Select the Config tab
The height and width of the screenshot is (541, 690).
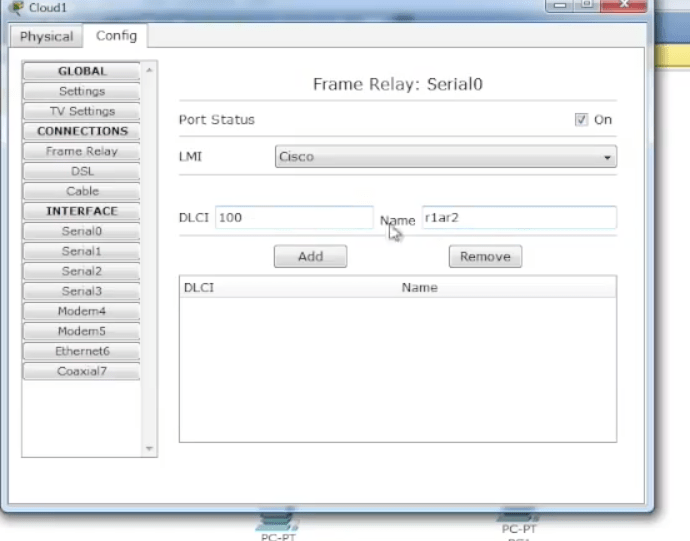click(x=116, y=36)
